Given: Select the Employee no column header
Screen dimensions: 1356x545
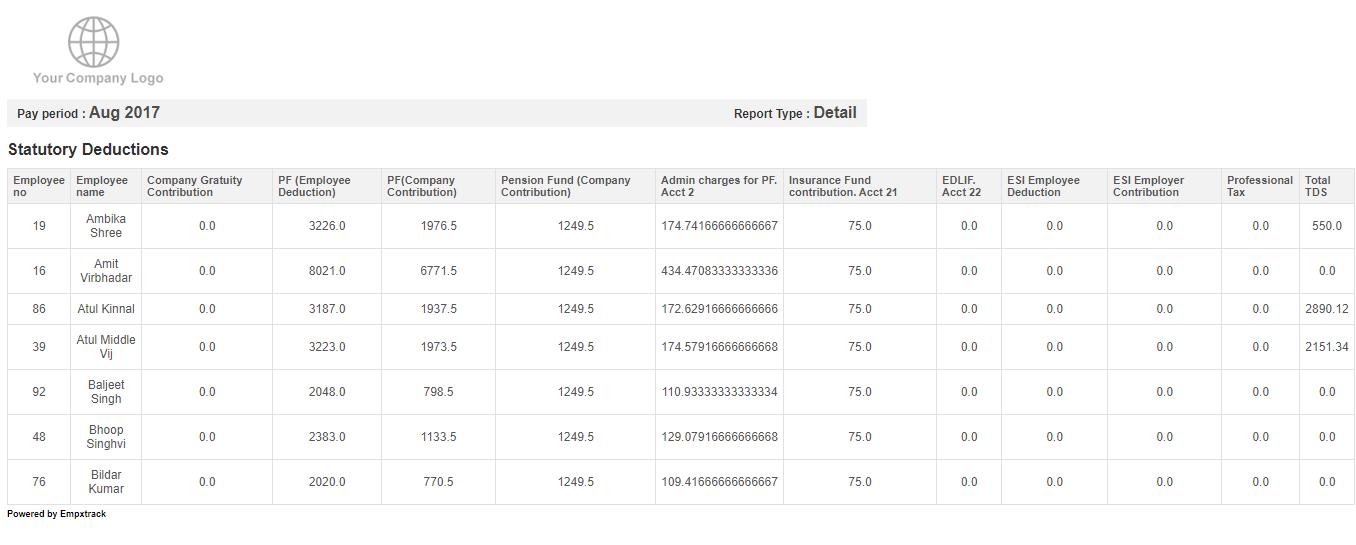Looking at the screenshot, I should click(x=38, y=186).
